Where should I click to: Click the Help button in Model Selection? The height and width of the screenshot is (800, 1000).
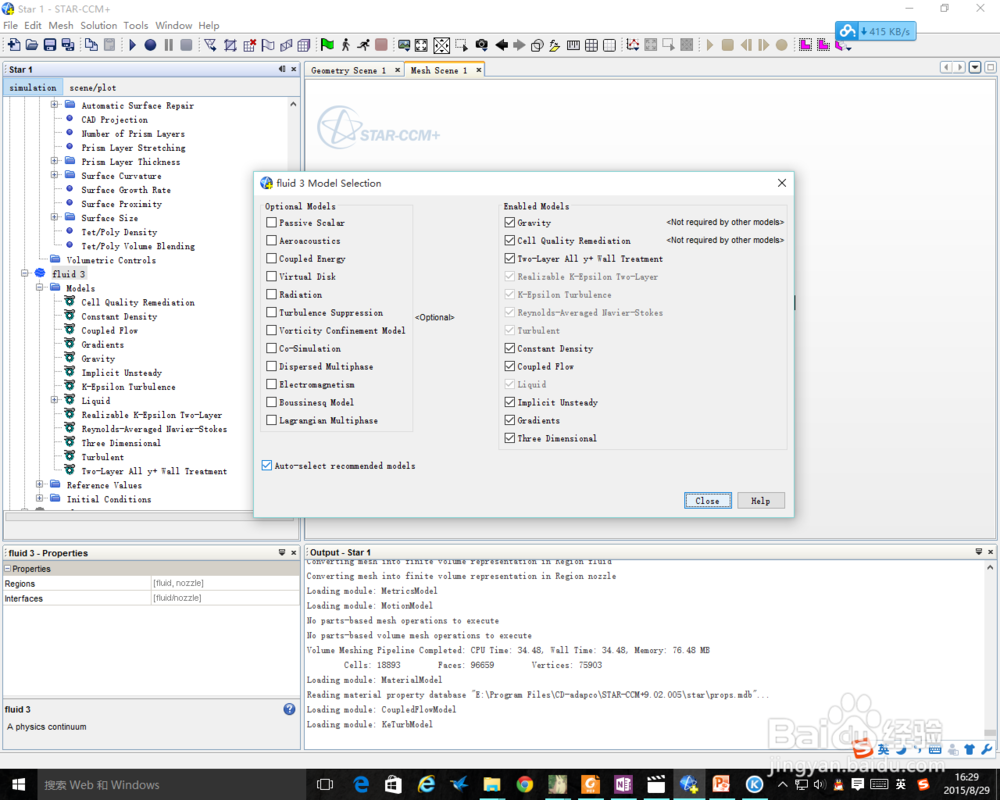(760, 501)
